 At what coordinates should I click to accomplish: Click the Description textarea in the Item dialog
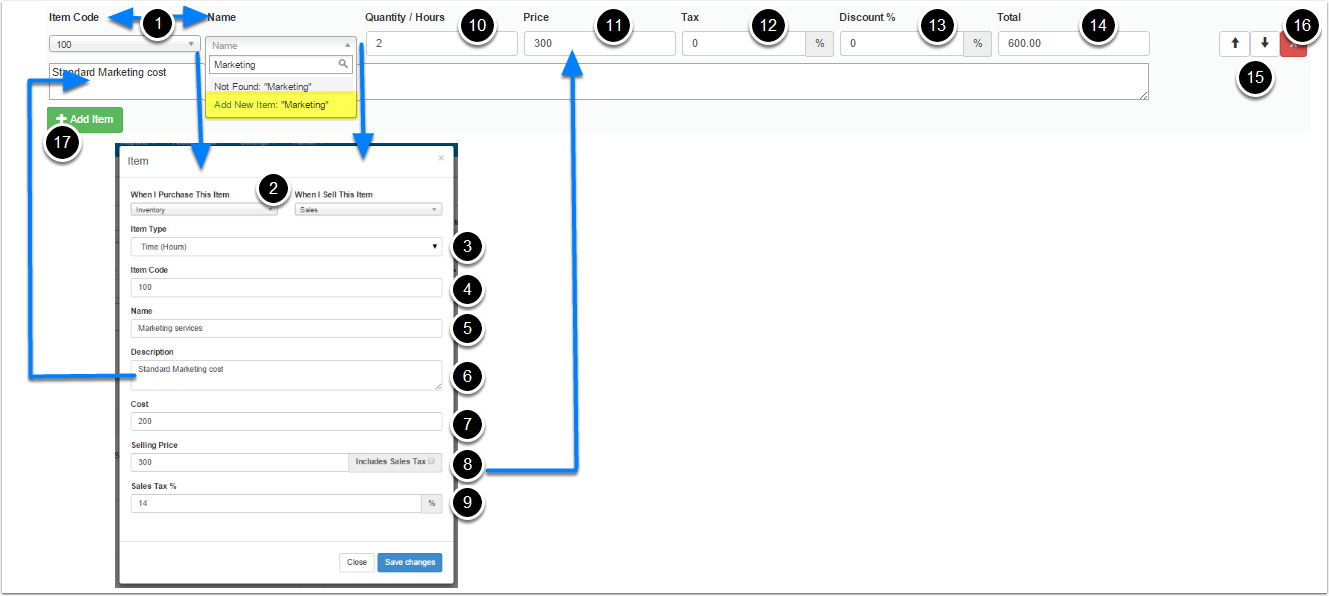286,375
